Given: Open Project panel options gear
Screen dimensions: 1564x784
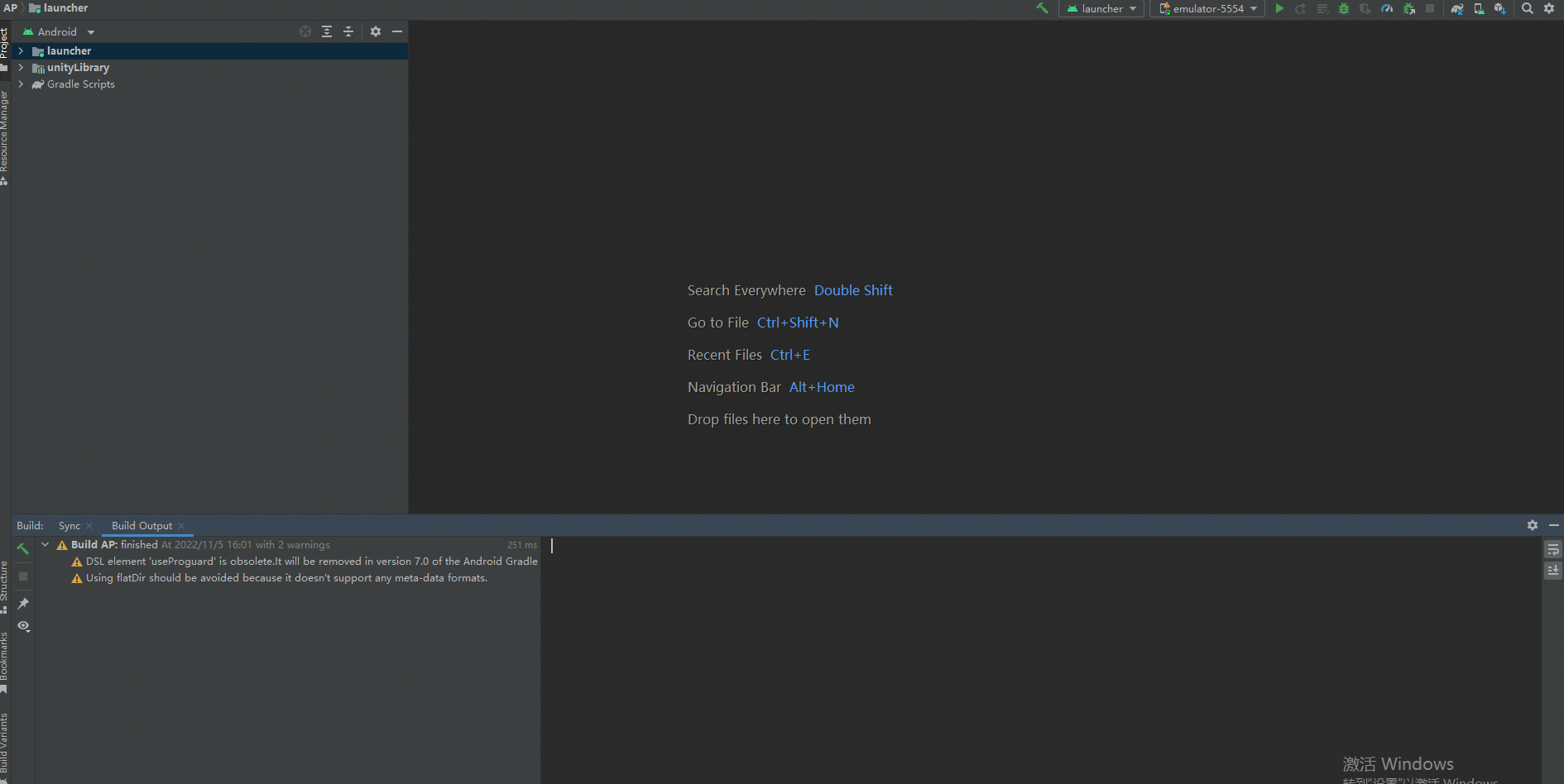Looking at the screenshot, I should [x=376, y=31].
